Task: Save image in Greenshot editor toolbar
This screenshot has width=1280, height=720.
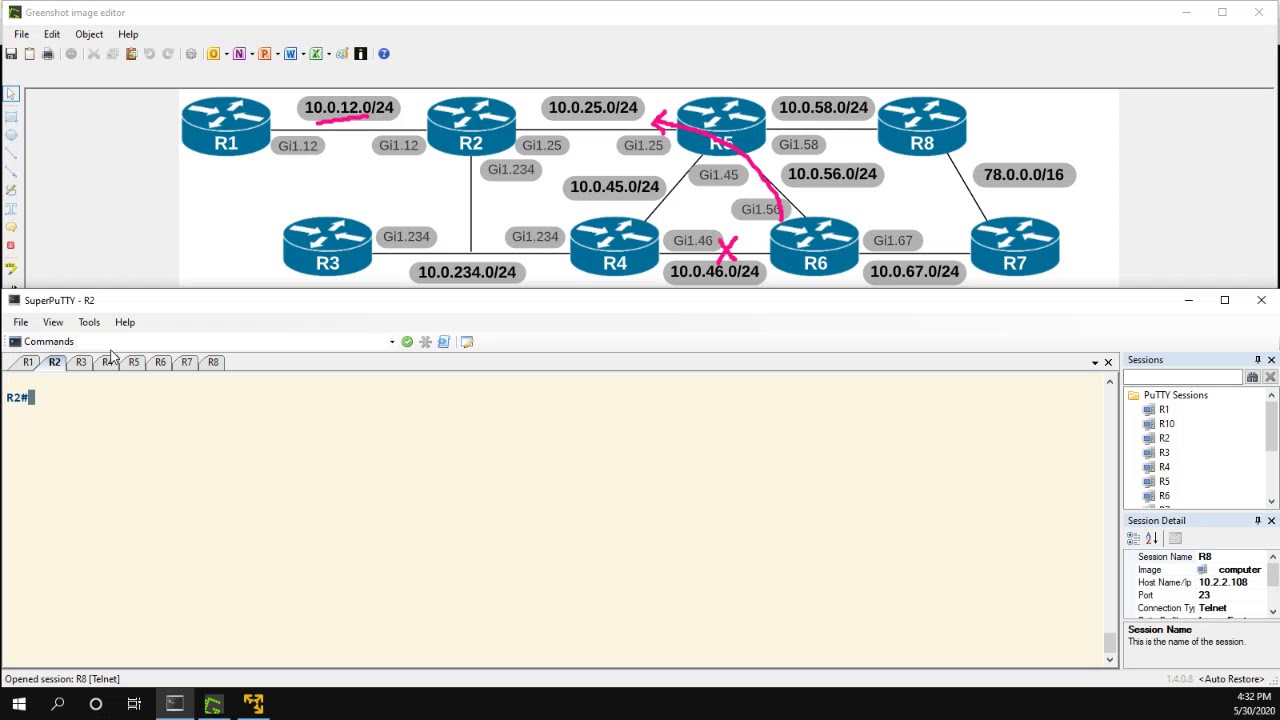Action: pos(11,54)
